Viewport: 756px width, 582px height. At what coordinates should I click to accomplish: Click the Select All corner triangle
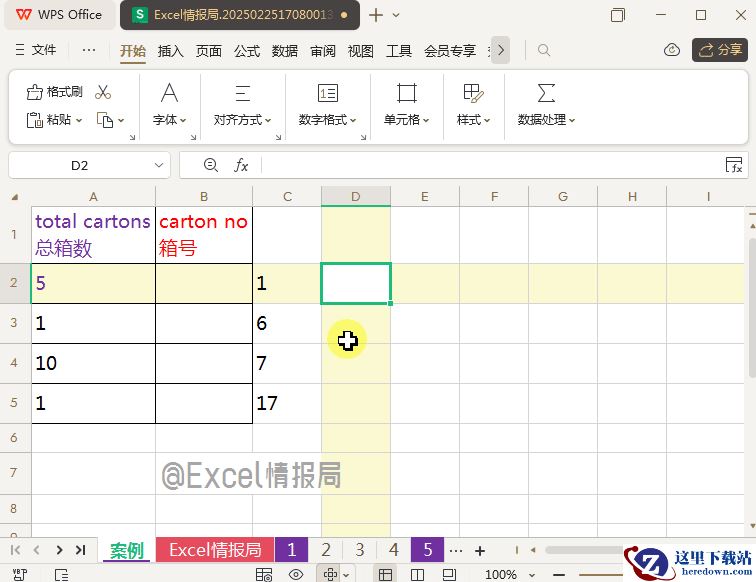[15, 197]
